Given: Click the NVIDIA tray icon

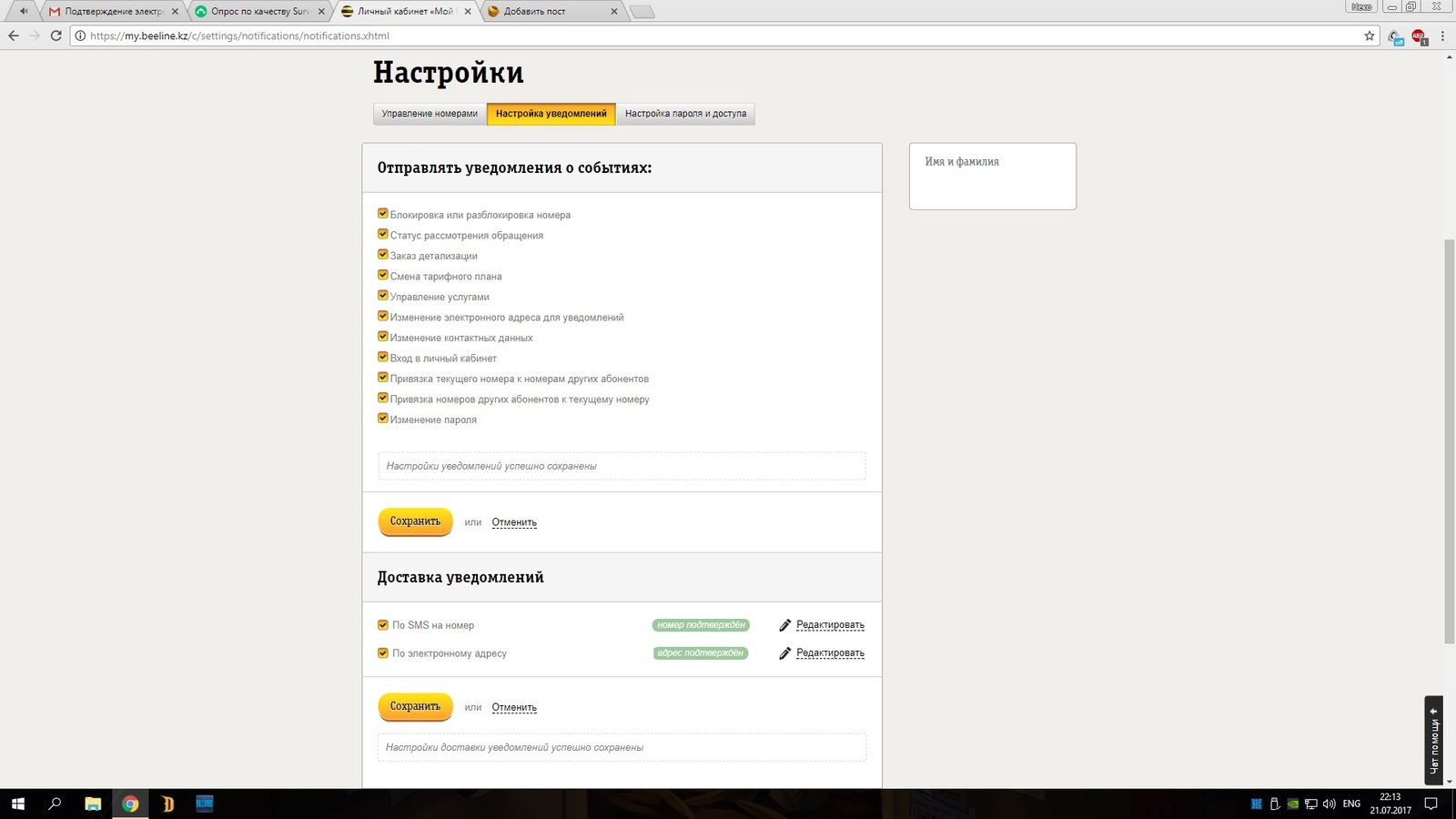Looking at the screenshot, I should 1292,804.
